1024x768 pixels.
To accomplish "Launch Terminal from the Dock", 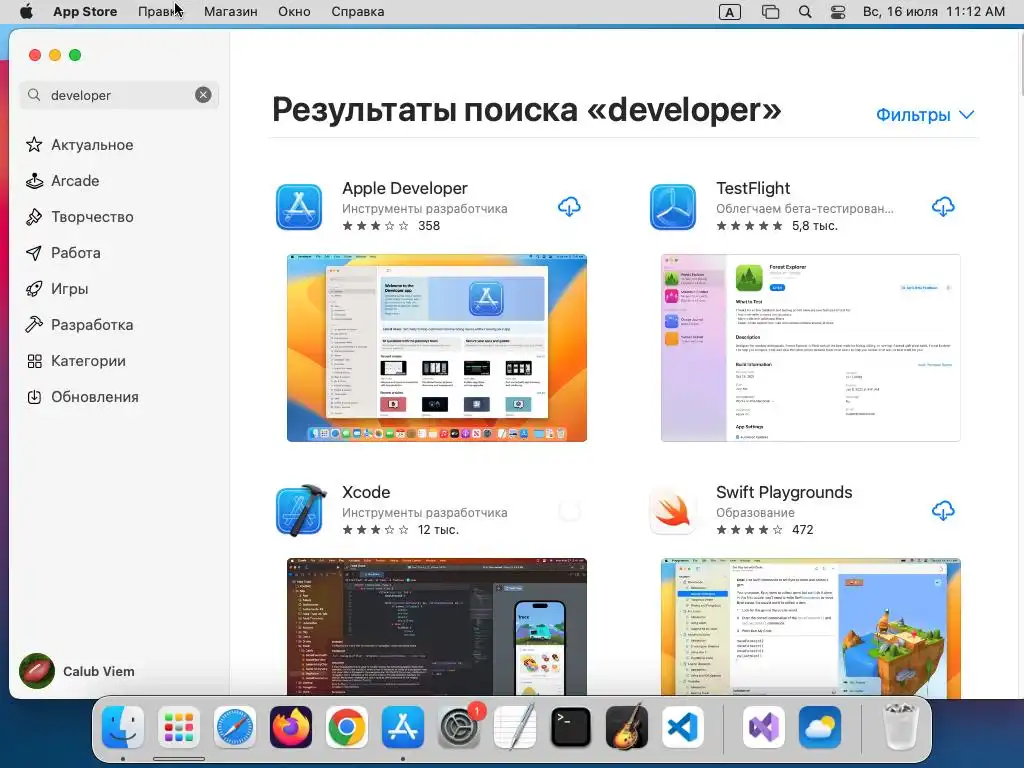I will tap(571, 727).
